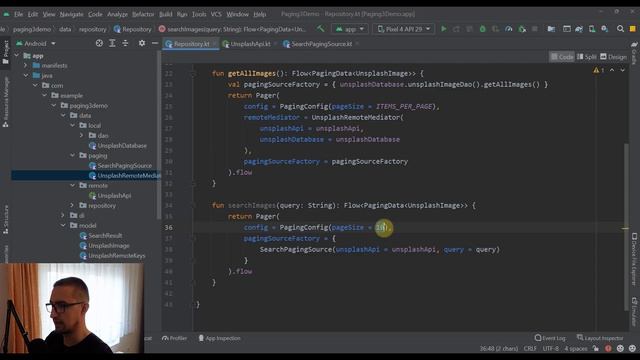The image size is (640, 360).
Task: Jump to the previous highlighted error arrow
Action: (x=612, y=70)
